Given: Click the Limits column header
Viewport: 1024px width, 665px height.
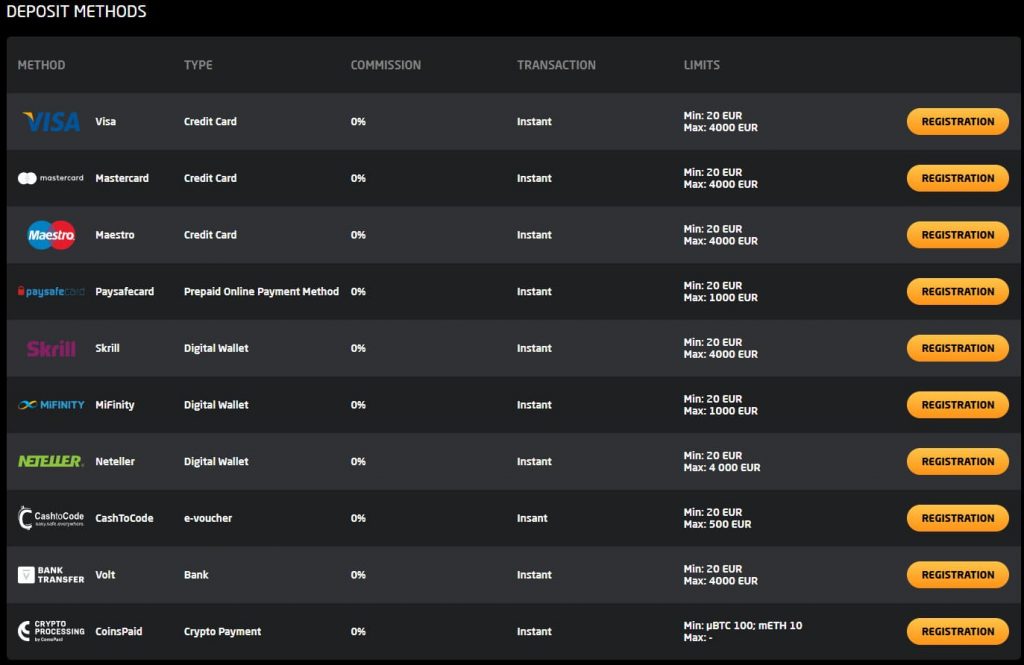Looking at the screenshot, I should click(x=701, y=65).
